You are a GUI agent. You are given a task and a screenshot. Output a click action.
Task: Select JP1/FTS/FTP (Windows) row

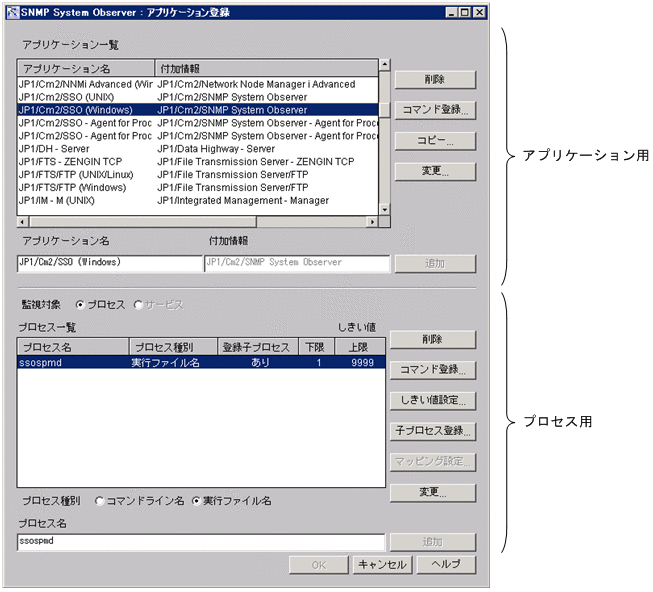[x=198, y=188]
